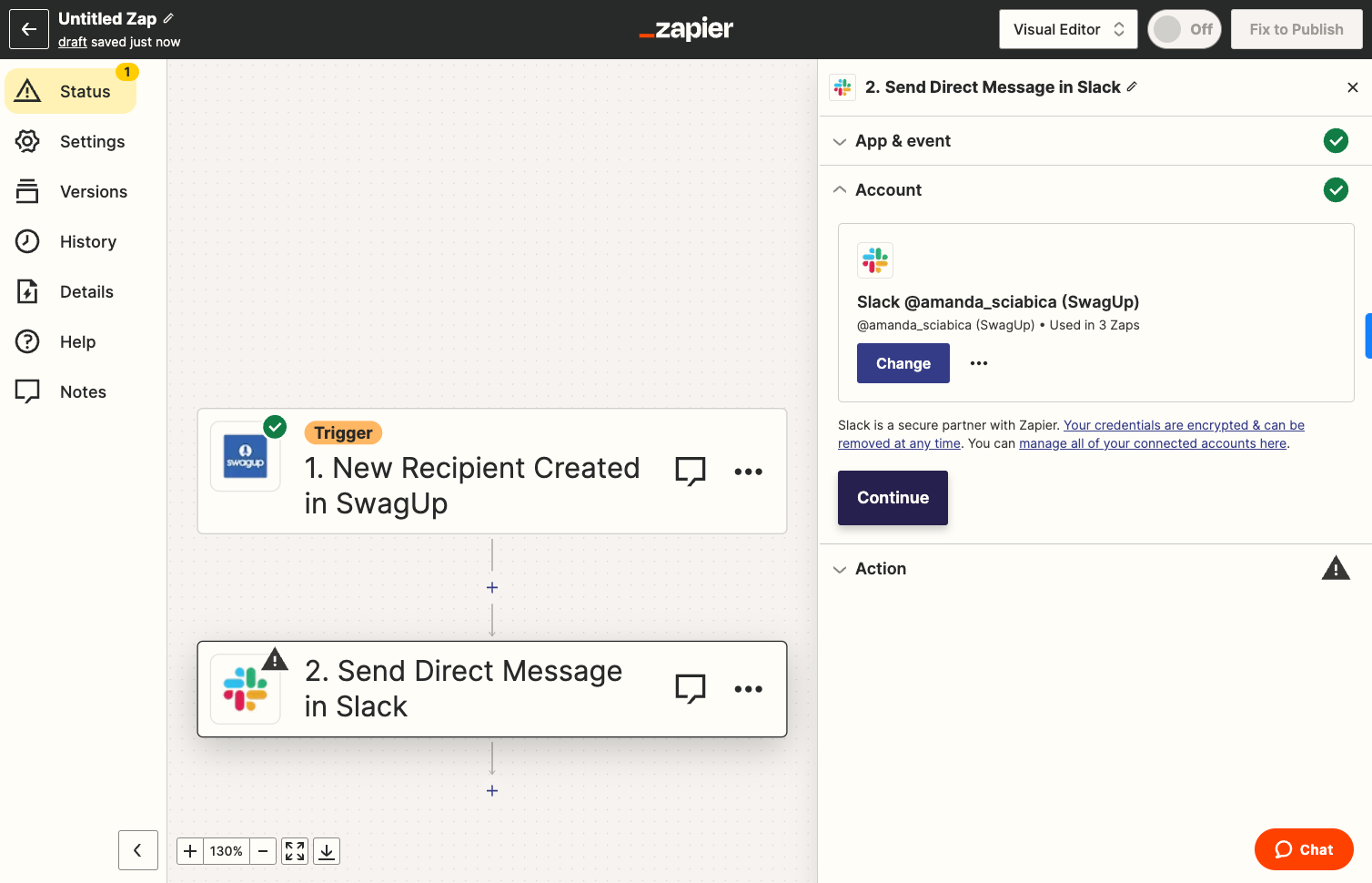This screenshot has width=1372, height=883.
Task: Open the Chat support button
Action: (1304, 849)
